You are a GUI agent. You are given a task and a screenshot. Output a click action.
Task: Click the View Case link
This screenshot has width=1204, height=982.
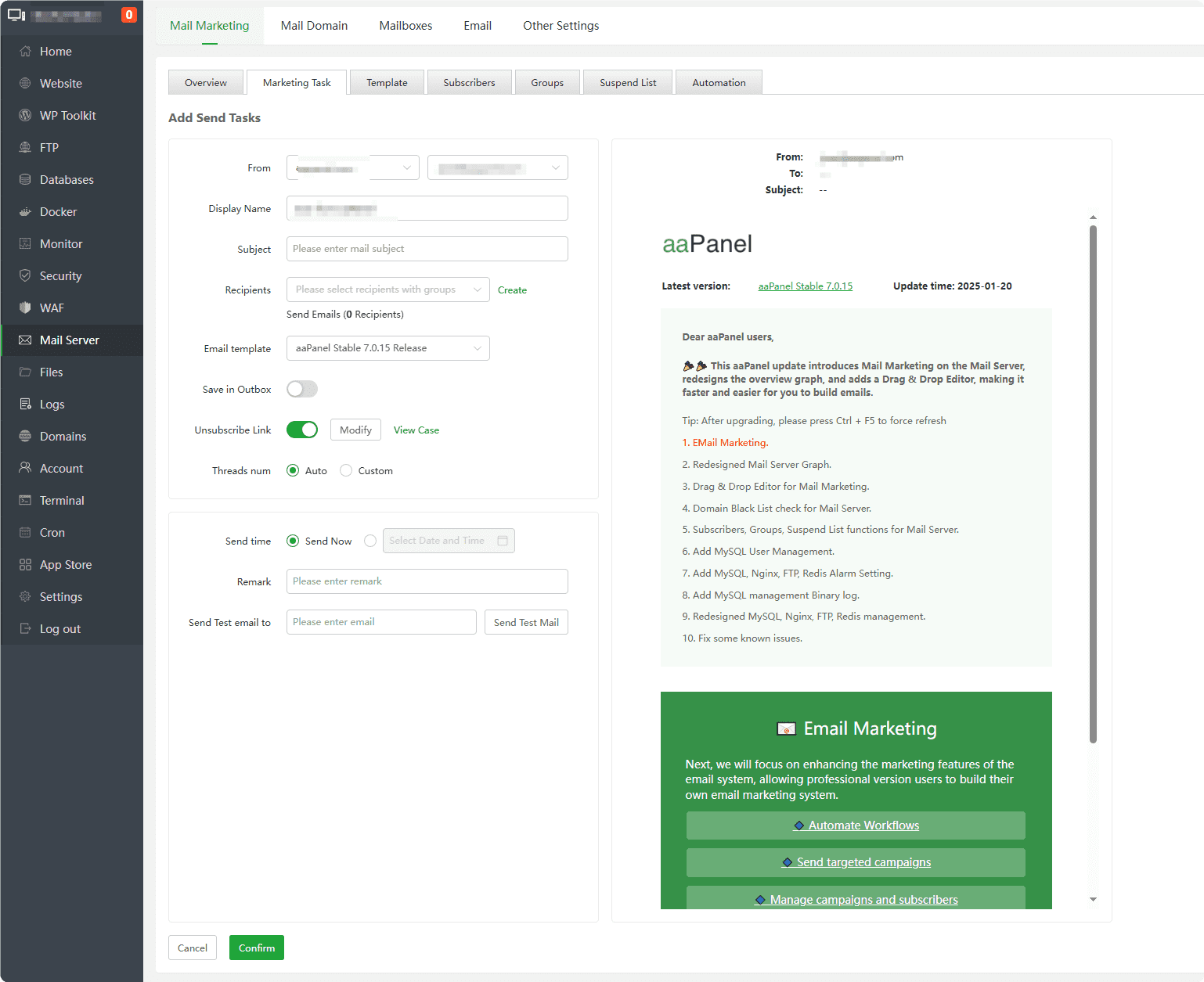[x=416, y=430]
